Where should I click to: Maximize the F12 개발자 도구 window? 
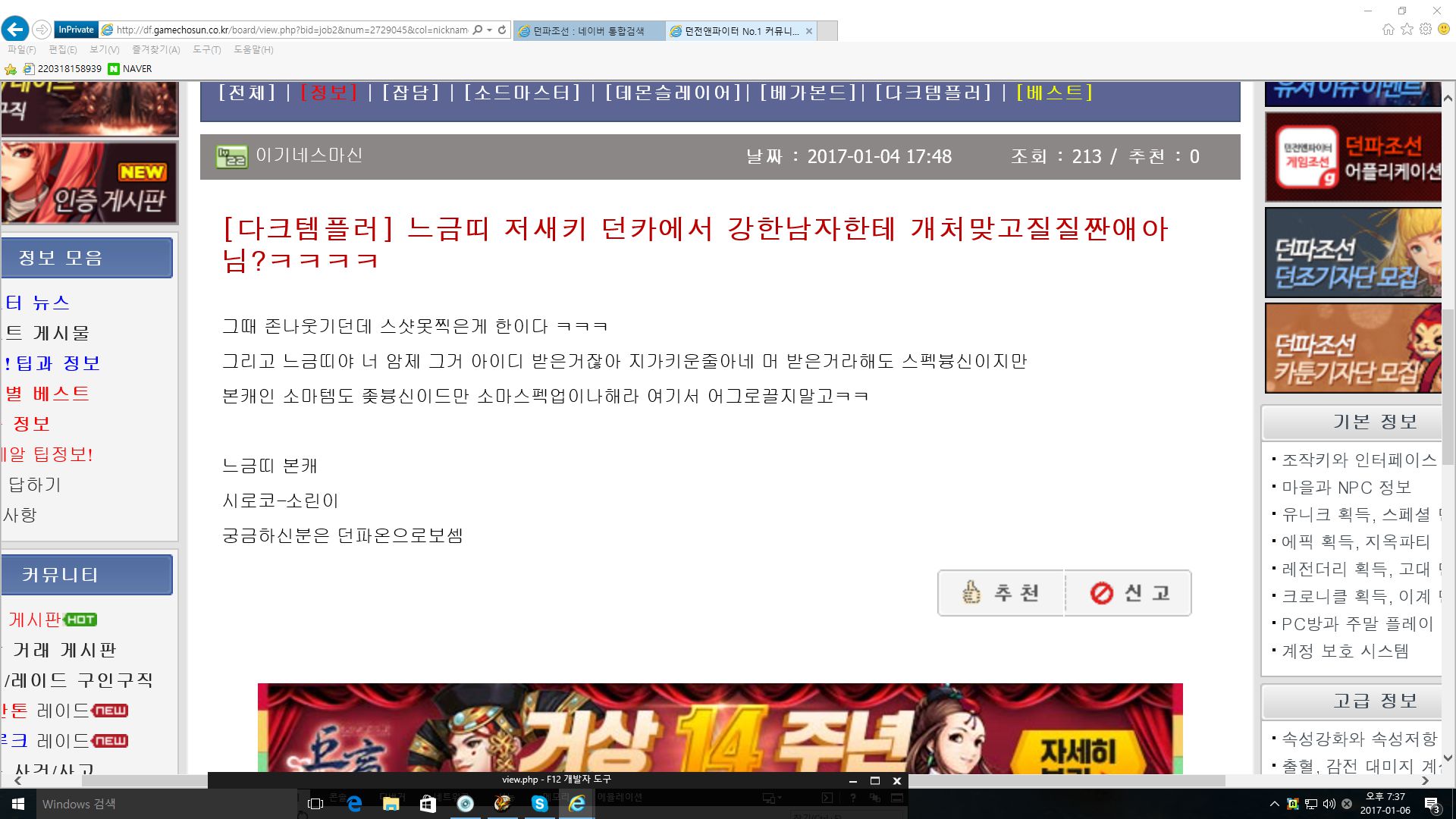(x=874, y=780)
